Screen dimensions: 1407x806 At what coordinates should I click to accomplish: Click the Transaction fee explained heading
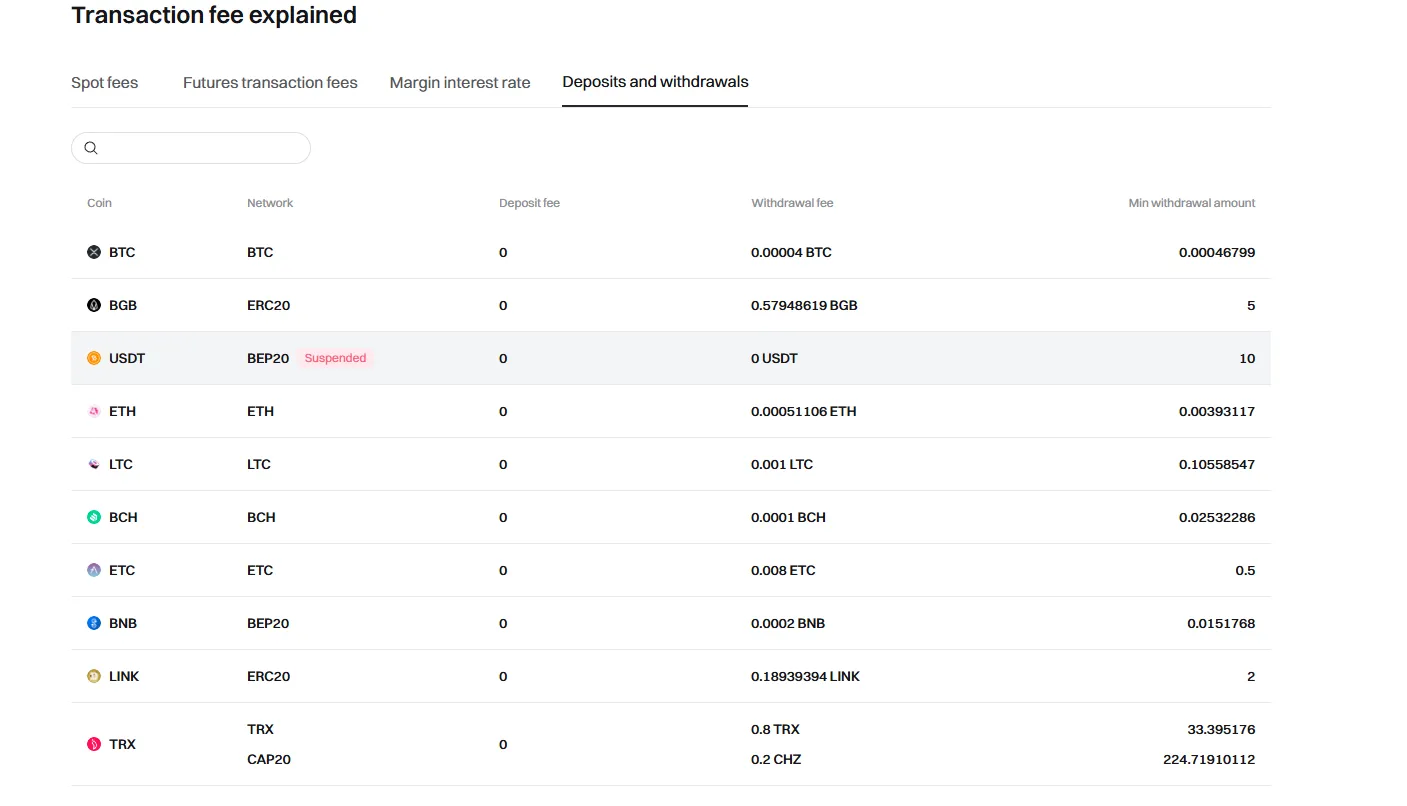tap(214, 15)
